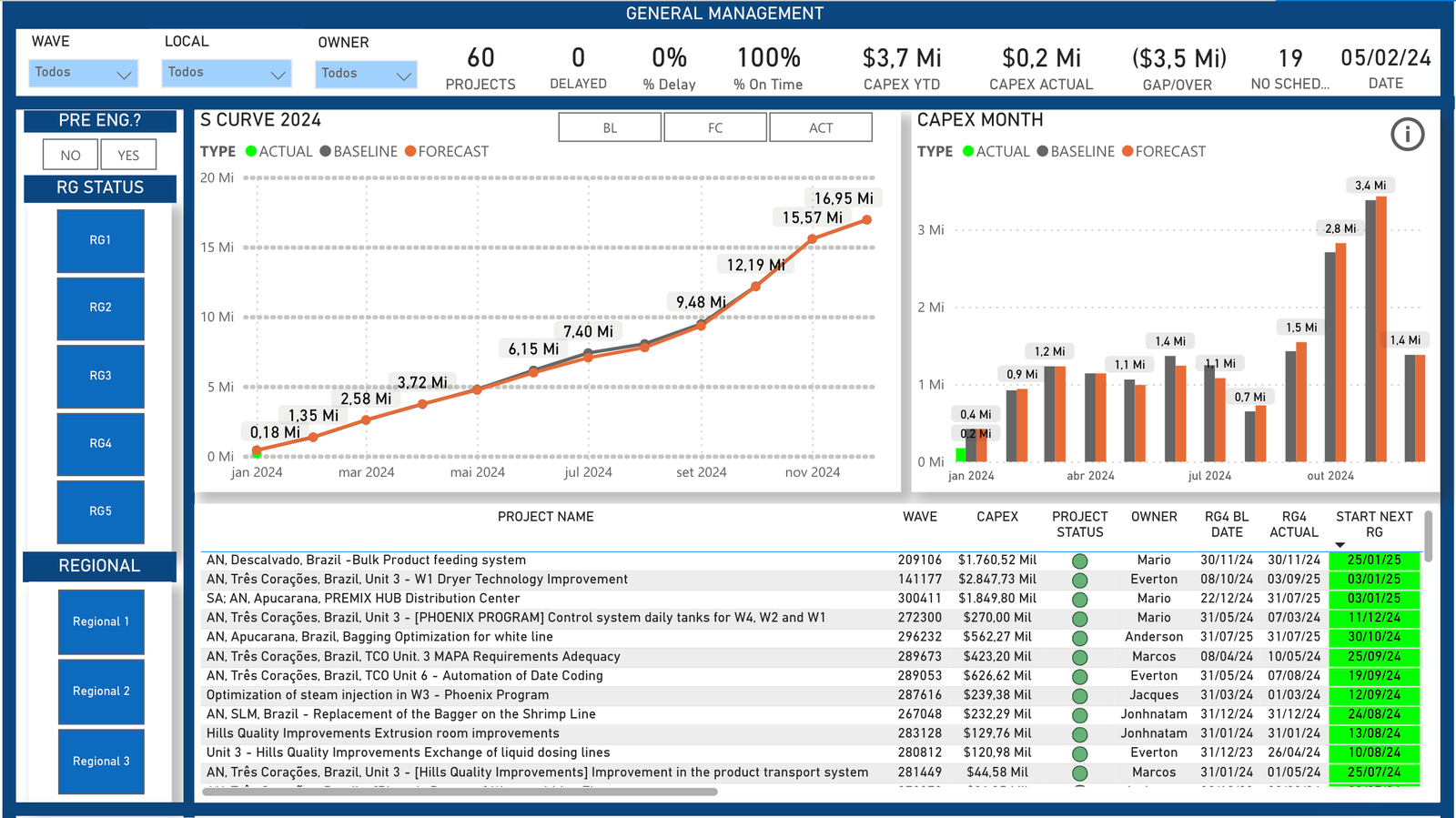
Task: Filter by RG3 status
Action: (x=100, y=376)
